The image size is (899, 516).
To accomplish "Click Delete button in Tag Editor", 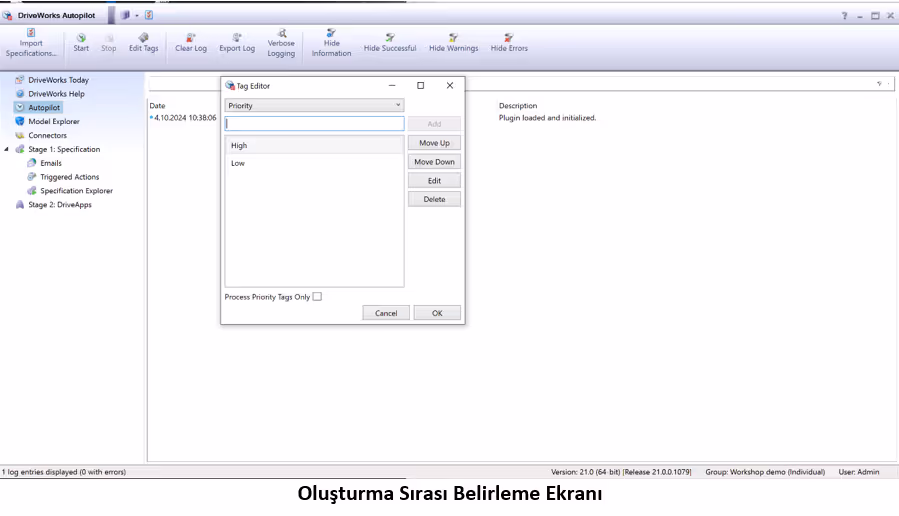I will 434,200.
